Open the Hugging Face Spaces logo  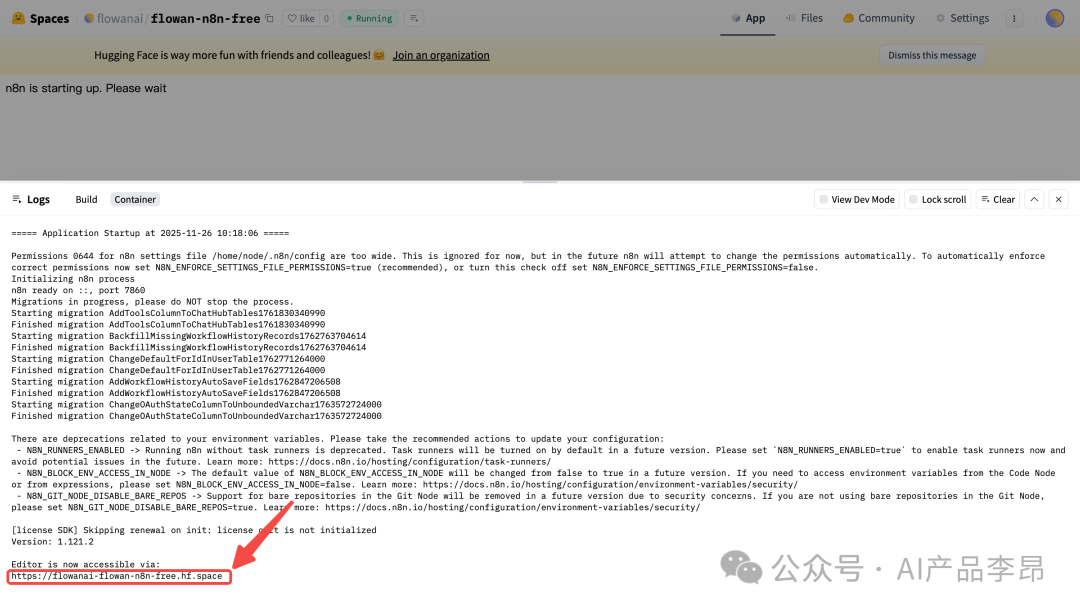click(41, 19)
